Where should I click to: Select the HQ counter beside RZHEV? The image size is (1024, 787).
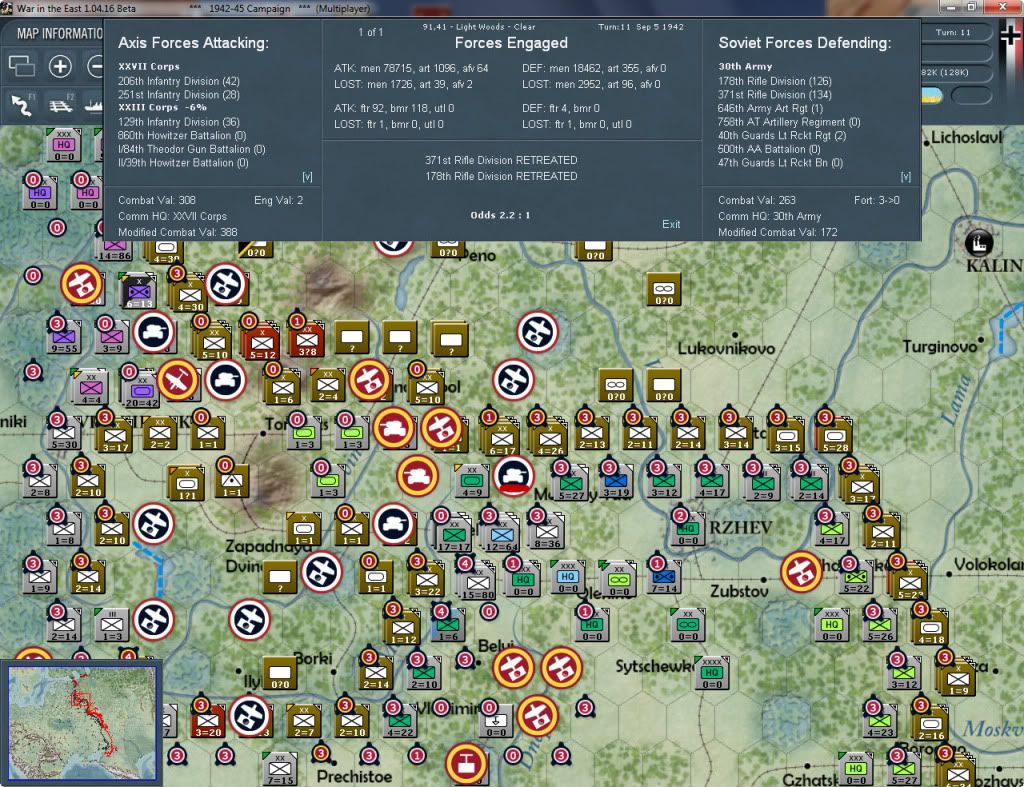tap(688, 529)
